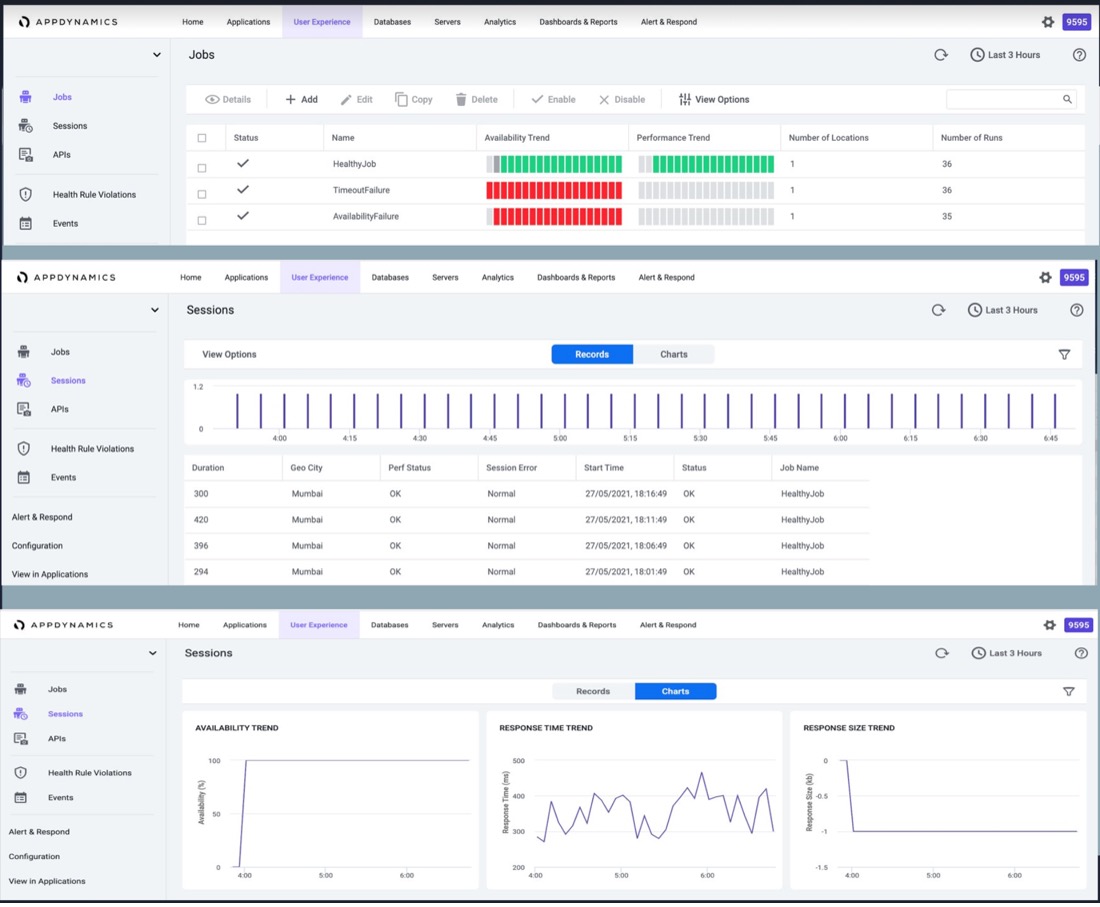Click Health Rule shield icon in Charts sidebar
Image resolution: width=1100 pixels, height=907 pixels.
coord(21,772)
